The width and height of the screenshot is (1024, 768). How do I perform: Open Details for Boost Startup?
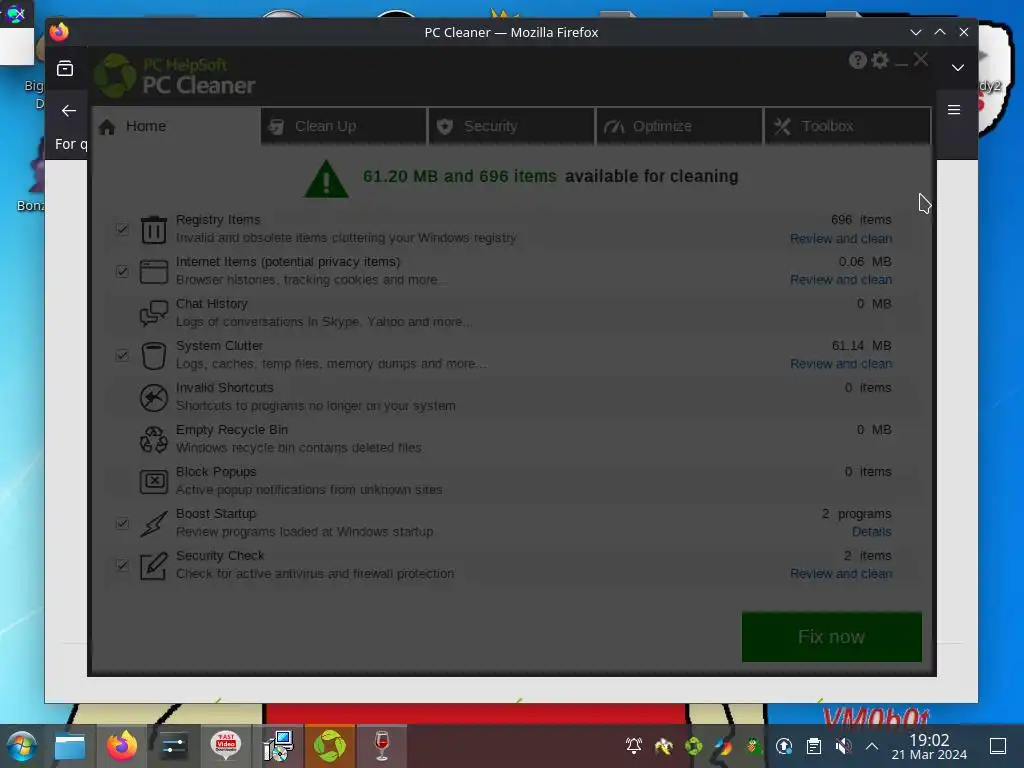(x=871, y=532)
